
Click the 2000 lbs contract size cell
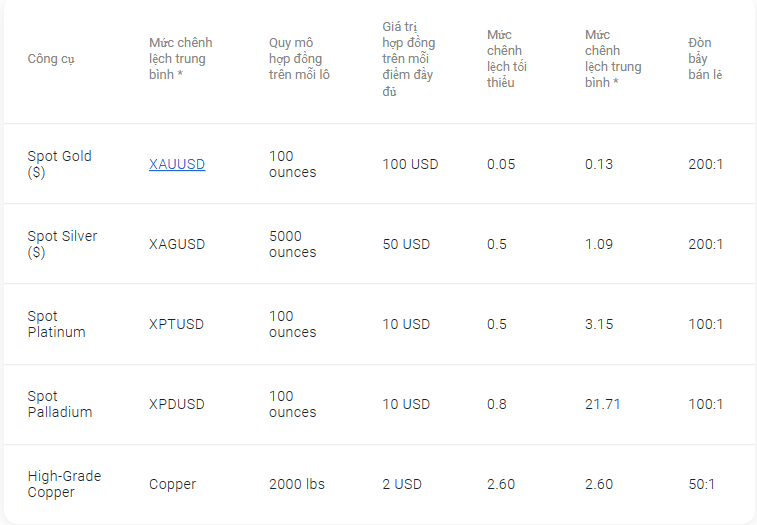pos(297,484)
